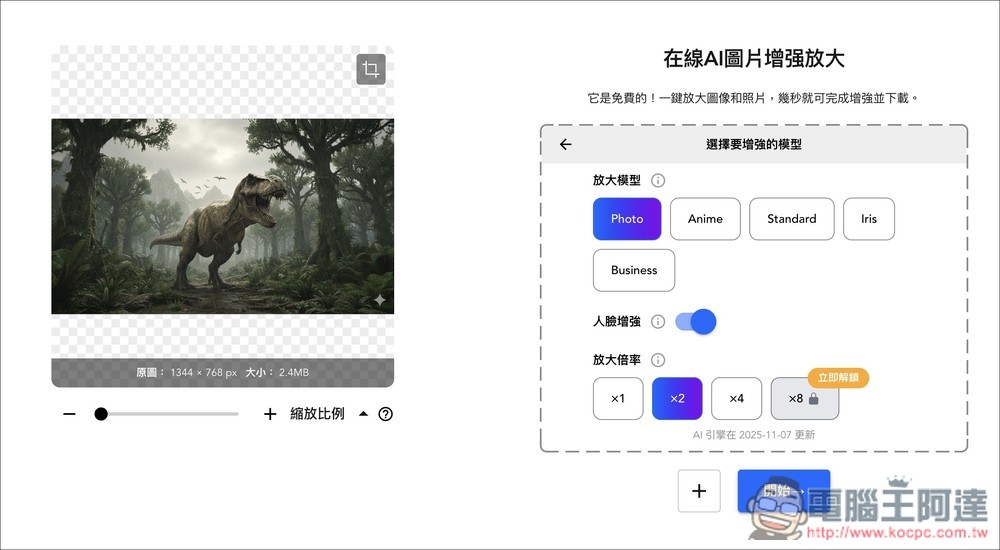
Task: Click the AI 引擎在 2025-11-07 更新 note
Action: tap(754, 435)
